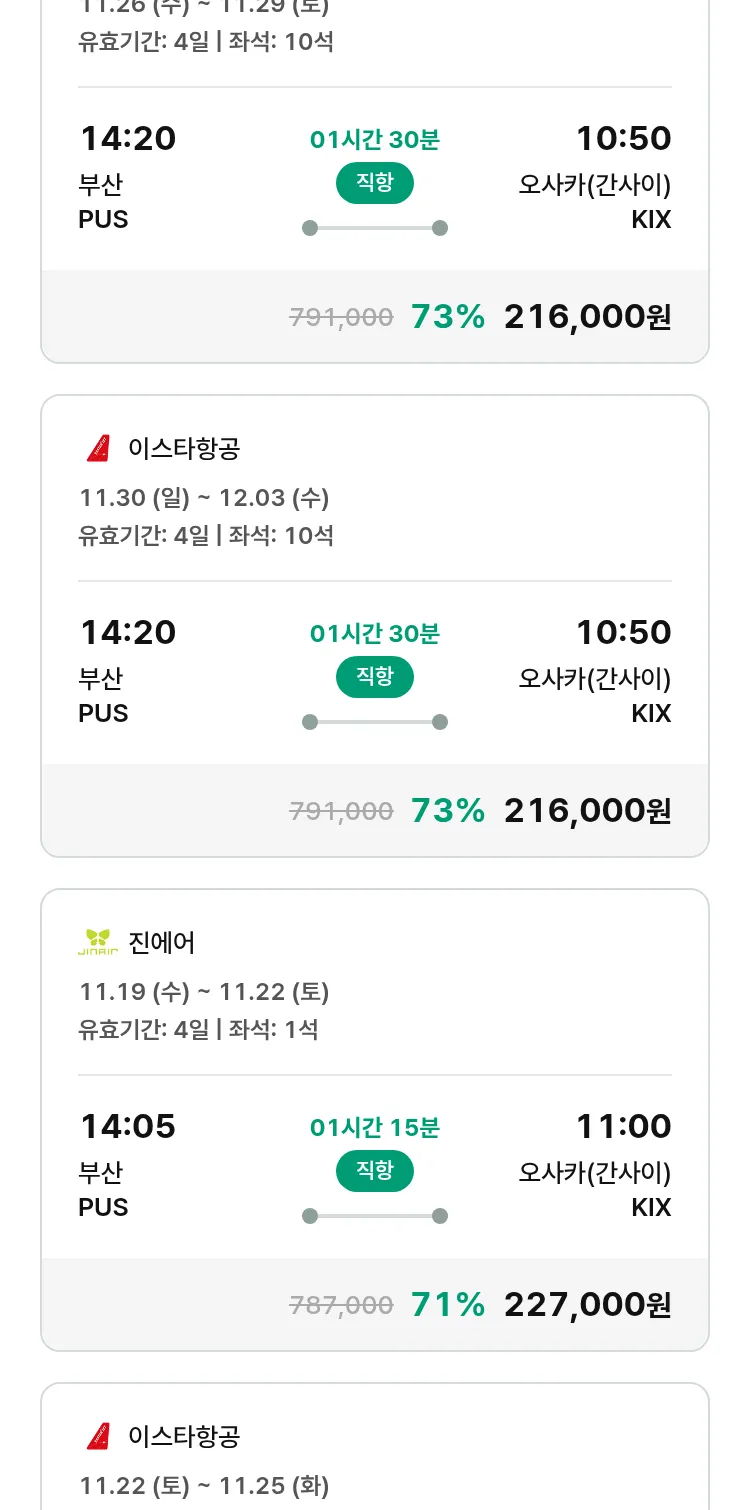Tap the struck-through 787,000 original price
This screenshot has width=750, height=1510.
pos(341,1305)
